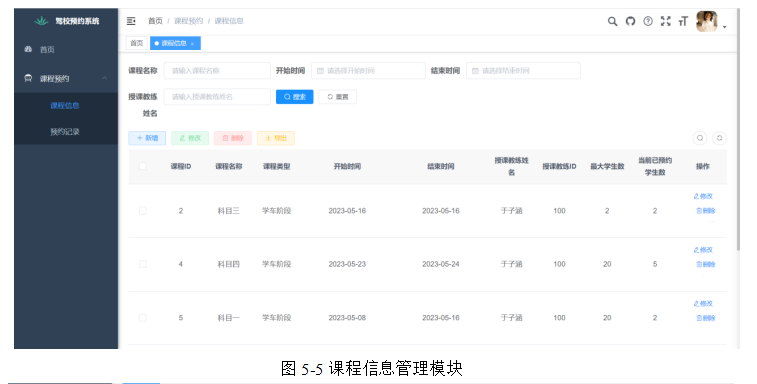The image size is (757, 384).
Task: Click the 课程ID column header
Action: coord(181,166)
